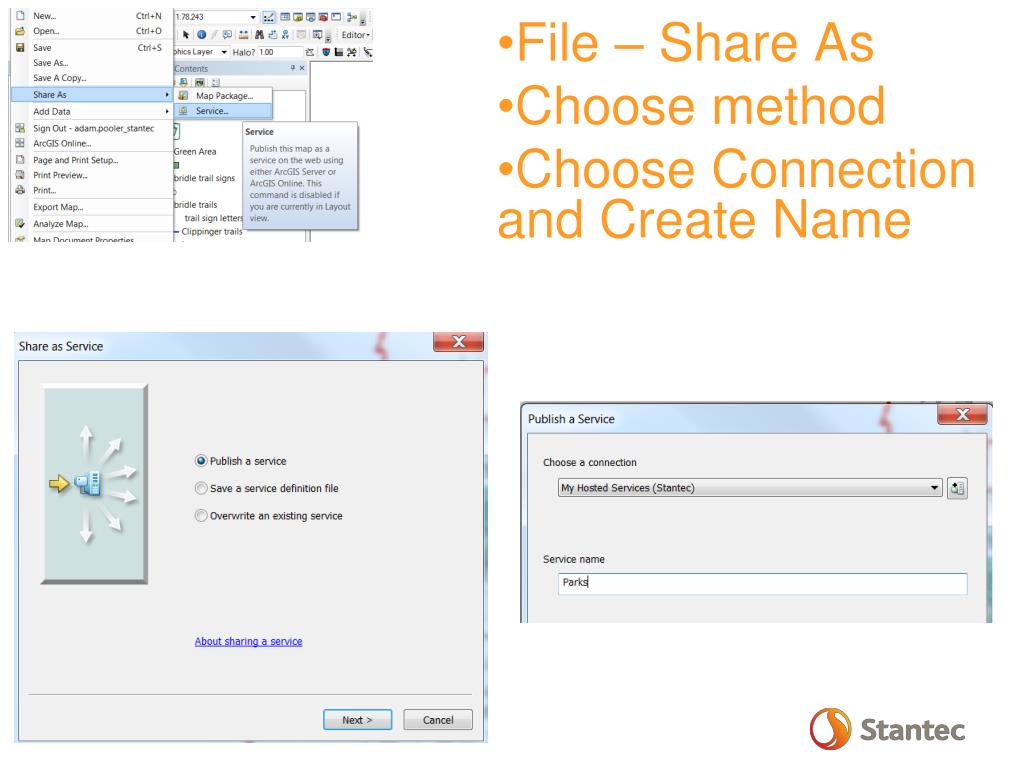Expand the Add Data submenu arrow
This screenshot has height=768, width=1024.
pyautogui.click(x=167, y=112)
